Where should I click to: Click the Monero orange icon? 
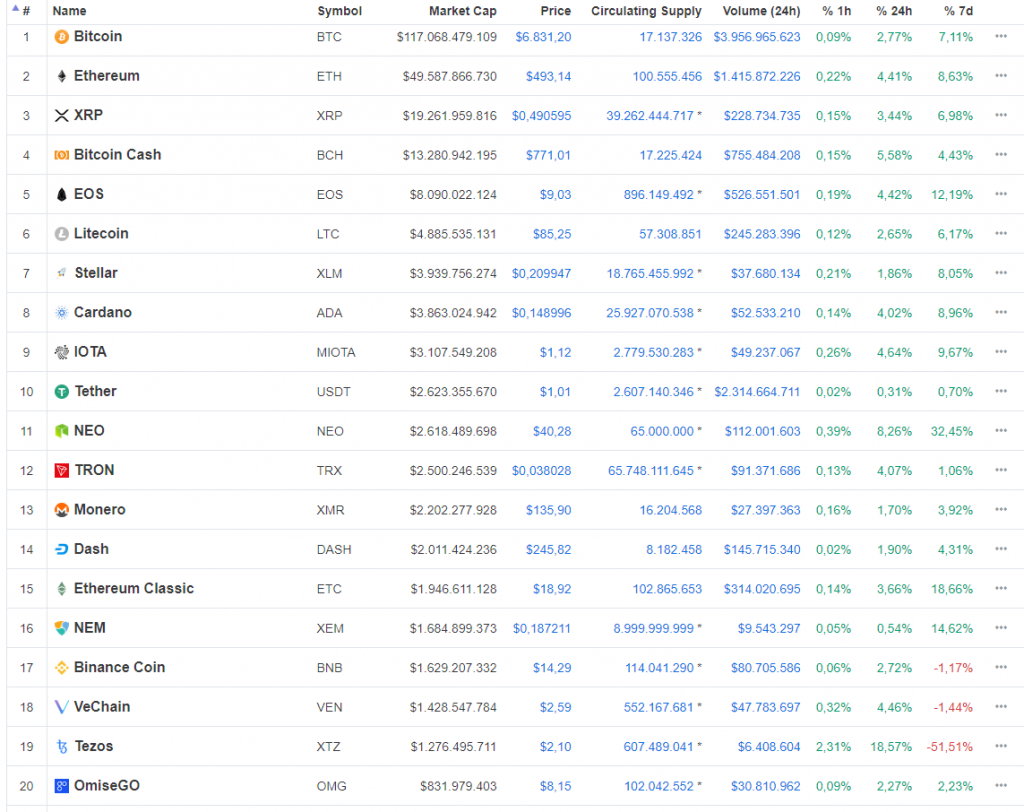pos(61,510)
